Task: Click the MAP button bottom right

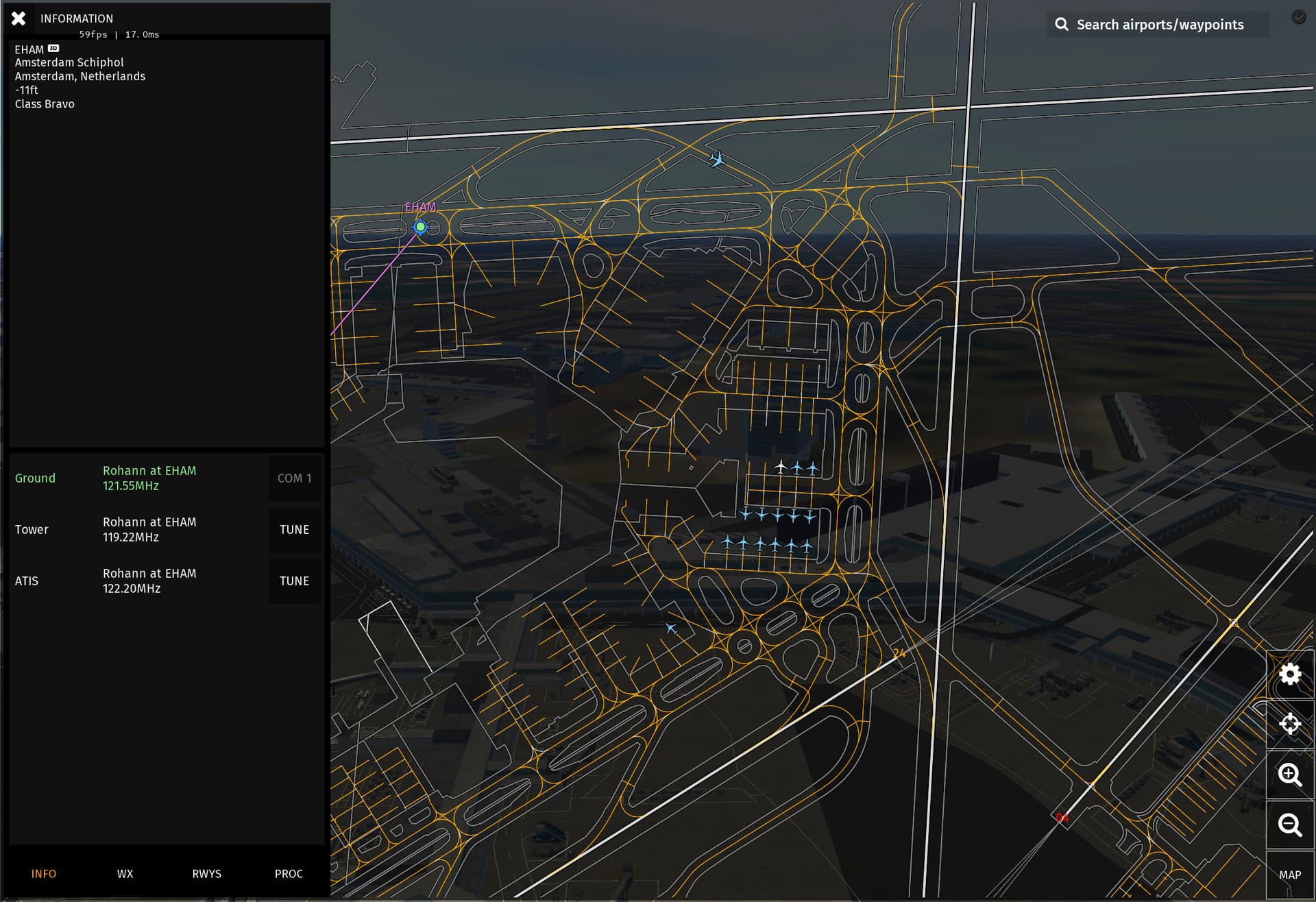Action: 1289,875
